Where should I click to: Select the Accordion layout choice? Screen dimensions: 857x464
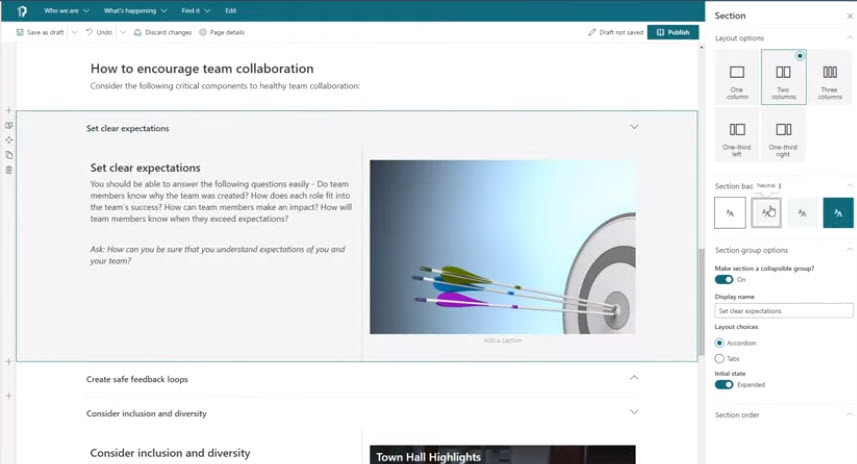(719, 343)
